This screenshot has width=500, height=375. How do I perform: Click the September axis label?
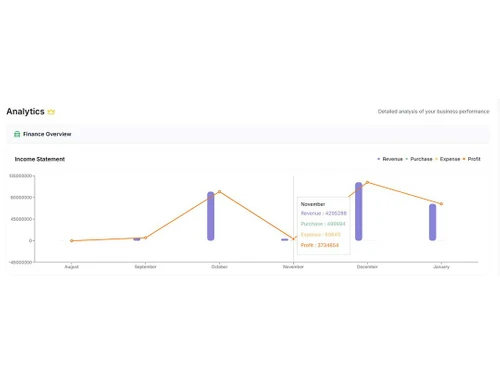pyautogui.click(x=145, y=267)
